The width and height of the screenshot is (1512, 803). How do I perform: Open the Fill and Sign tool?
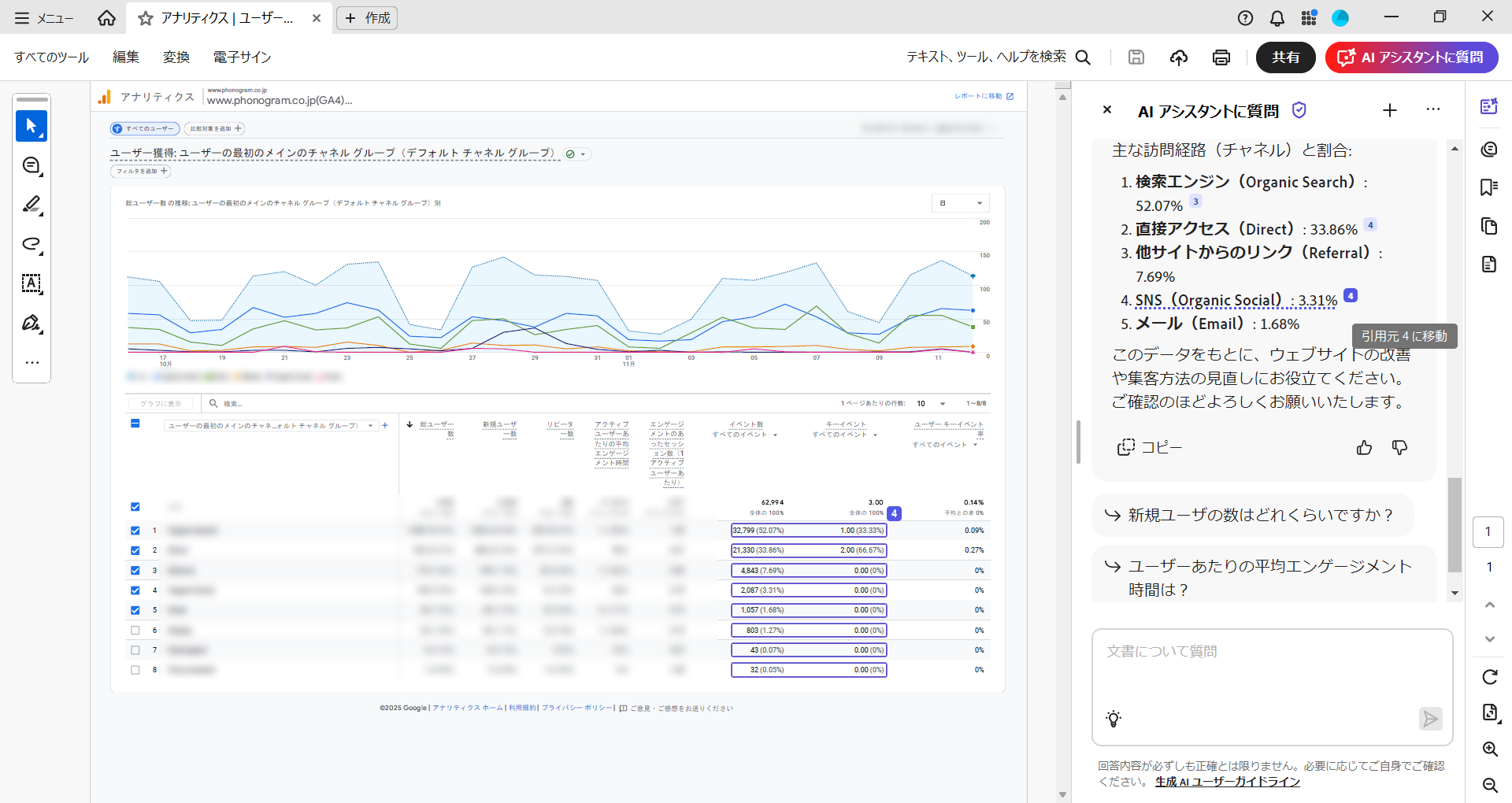(31, 324)
